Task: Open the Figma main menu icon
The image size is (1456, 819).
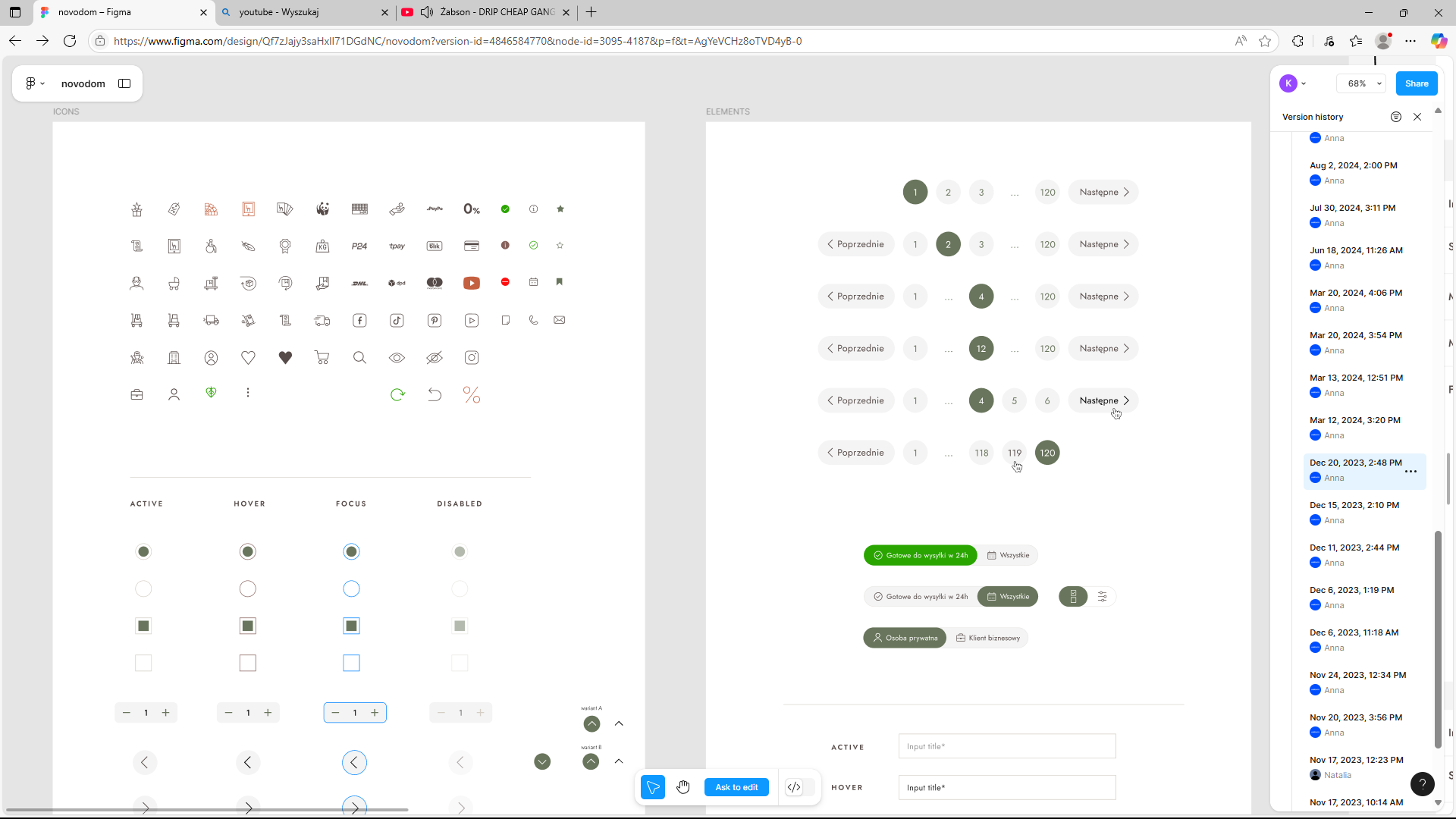Action: 34,83
